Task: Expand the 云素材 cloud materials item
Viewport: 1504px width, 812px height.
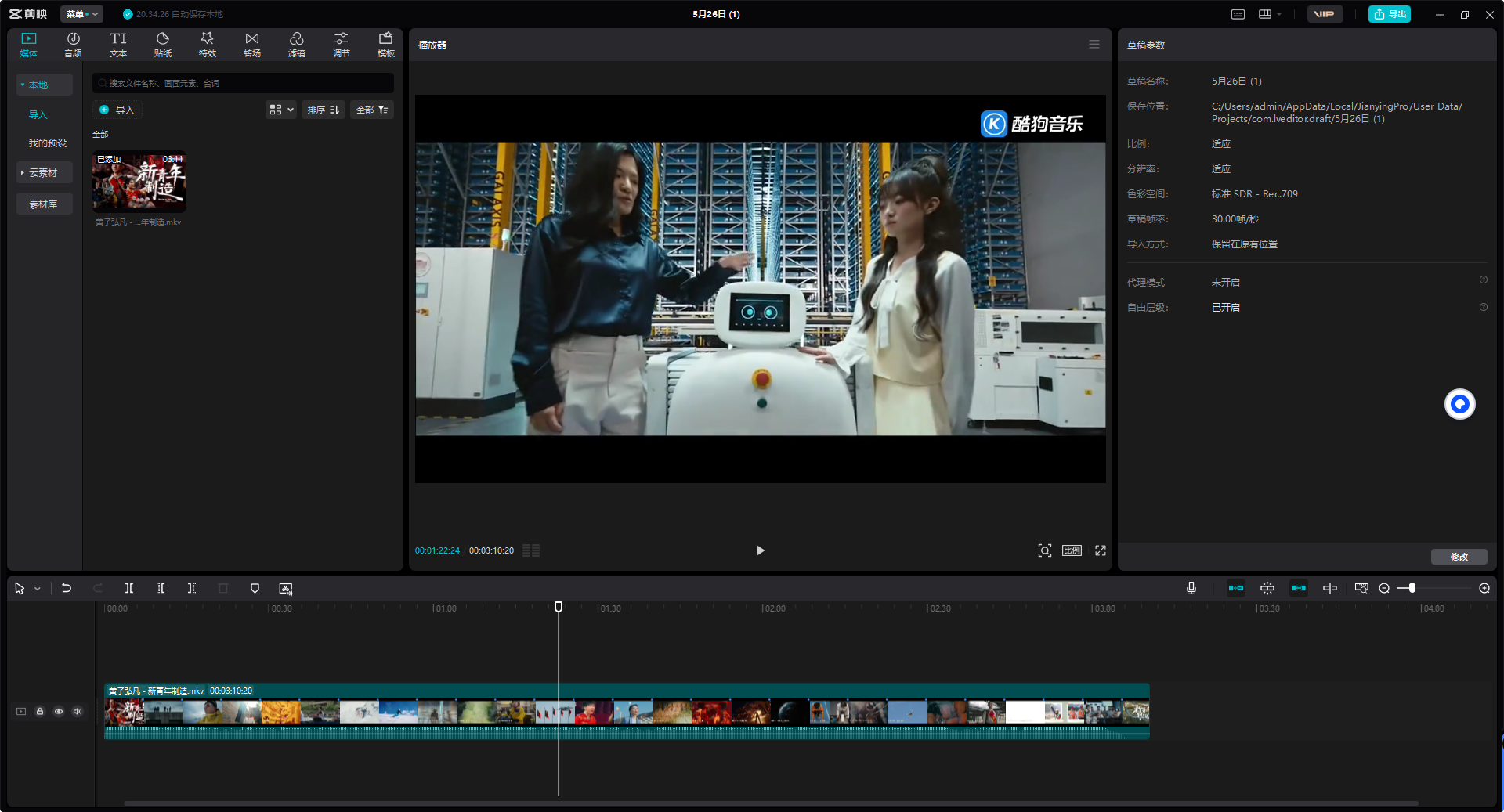Action: click(45, 172)
